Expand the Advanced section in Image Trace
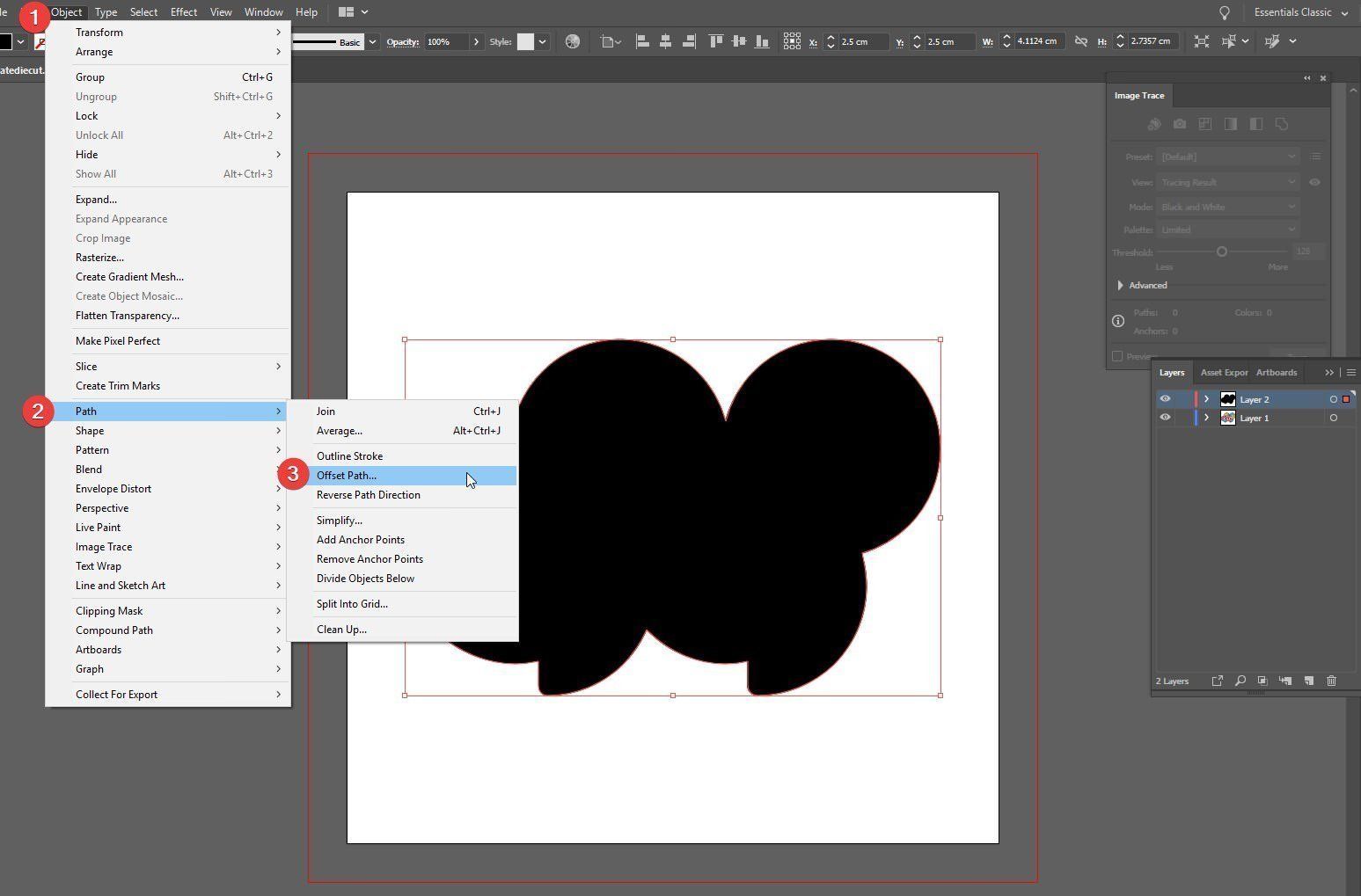This screenshot has width=1361, height=896. click(1120, 285)
